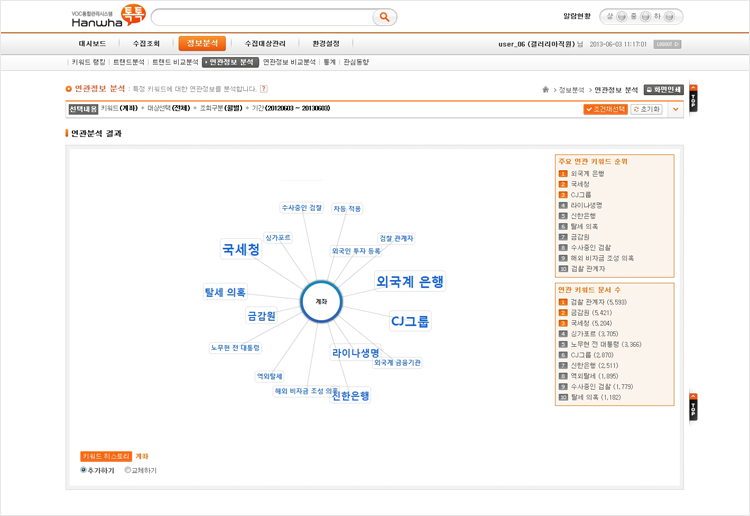The width and height of the screenshot is (750, 516).
Task: Open the 대시보드 main menu
Action: click(x=92, y=44)
